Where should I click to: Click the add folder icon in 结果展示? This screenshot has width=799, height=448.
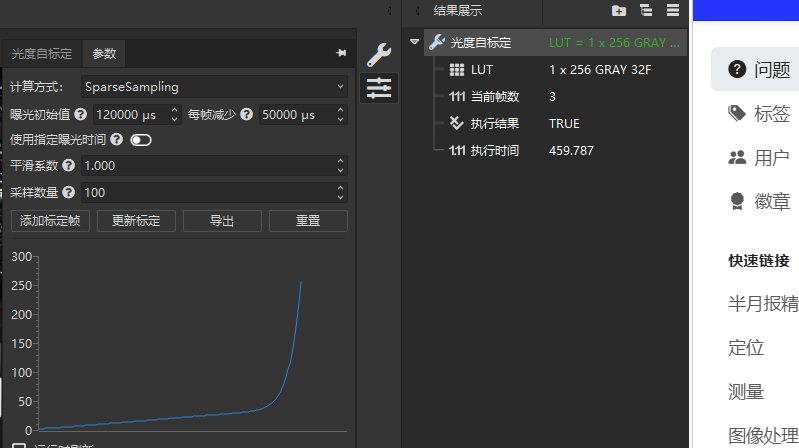pos(619,11)
